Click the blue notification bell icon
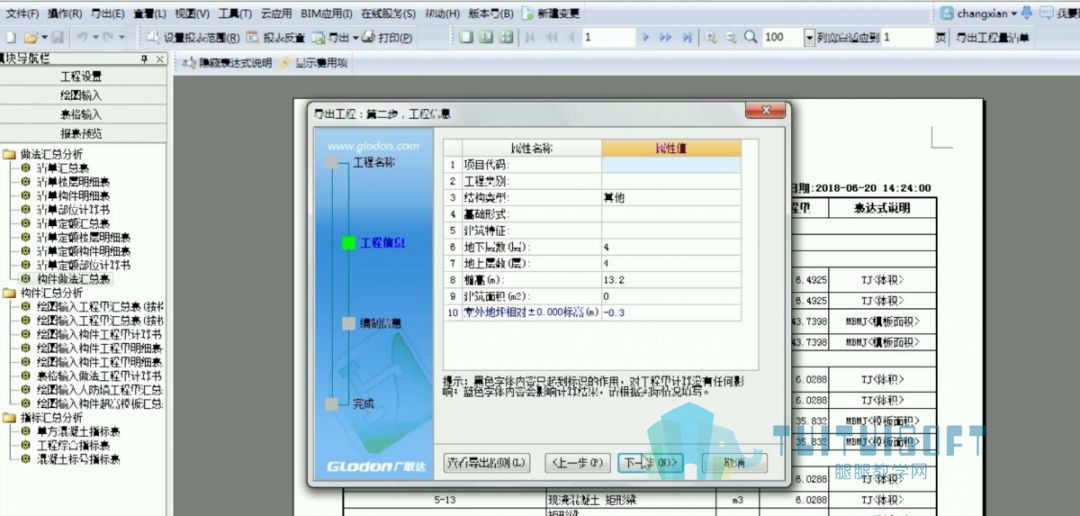 point(1027,12)
